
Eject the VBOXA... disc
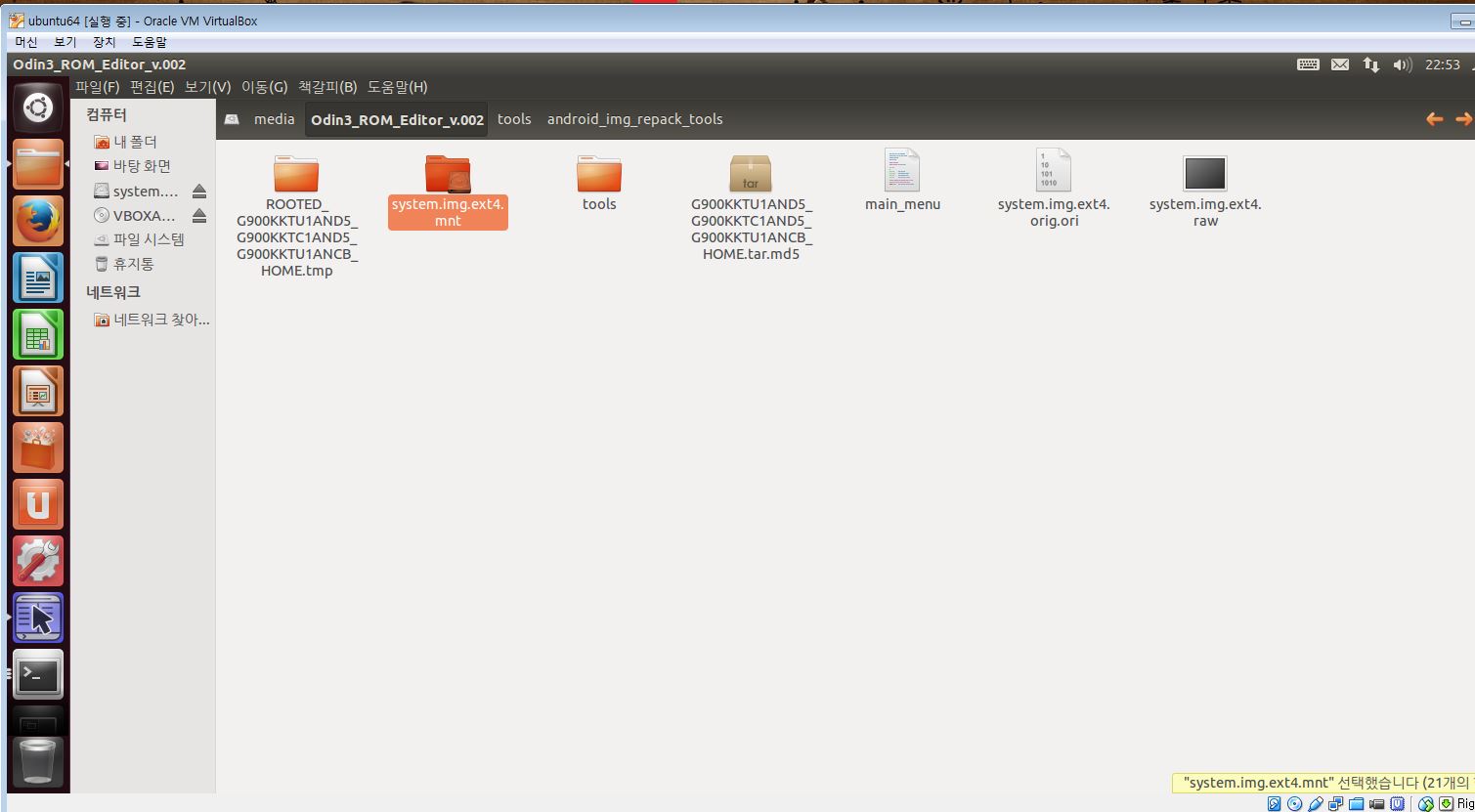tap(199, 216)
